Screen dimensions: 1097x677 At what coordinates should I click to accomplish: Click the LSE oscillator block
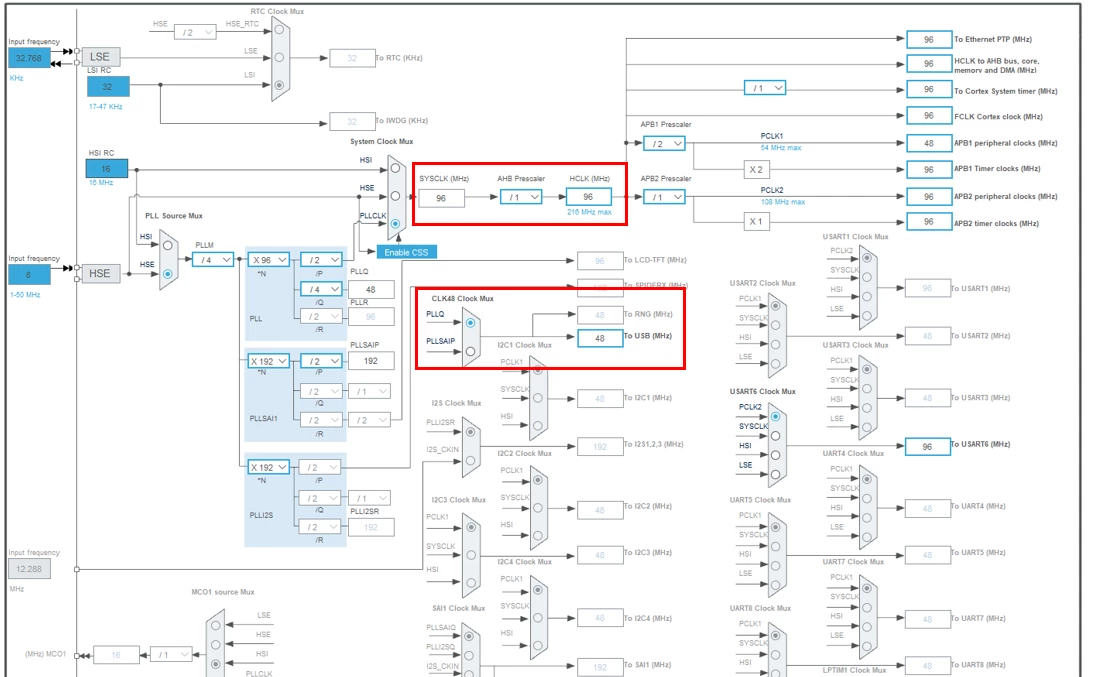tap(100, 57)
